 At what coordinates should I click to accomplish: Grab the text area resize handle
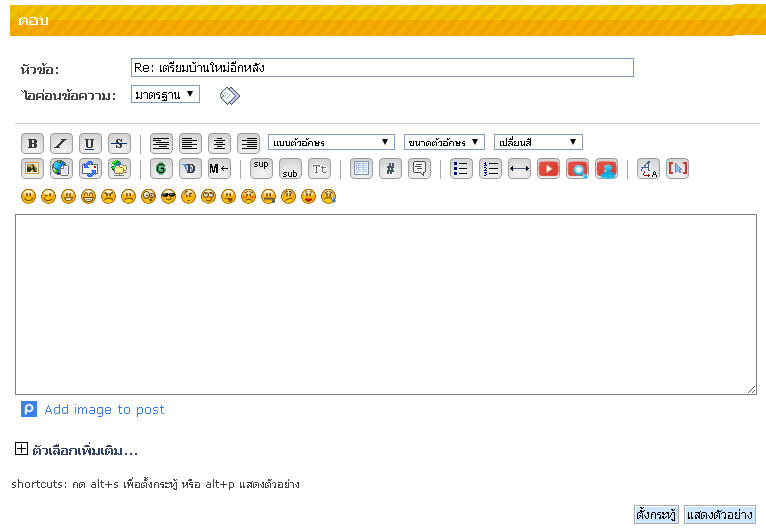click(751, 389)
